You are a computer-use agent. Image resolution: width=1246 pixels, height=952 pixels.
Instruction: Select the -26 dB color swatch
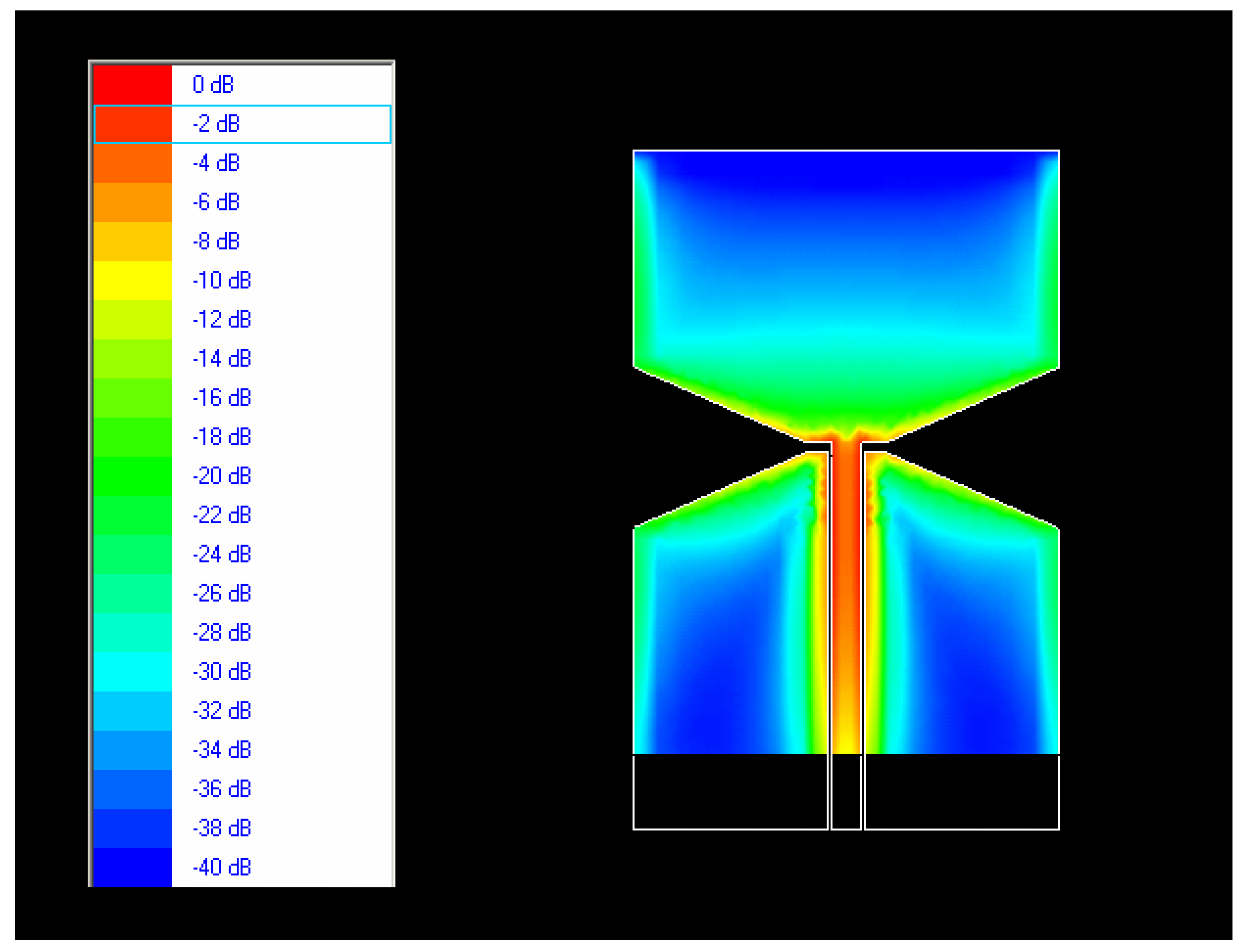[132, 593]
